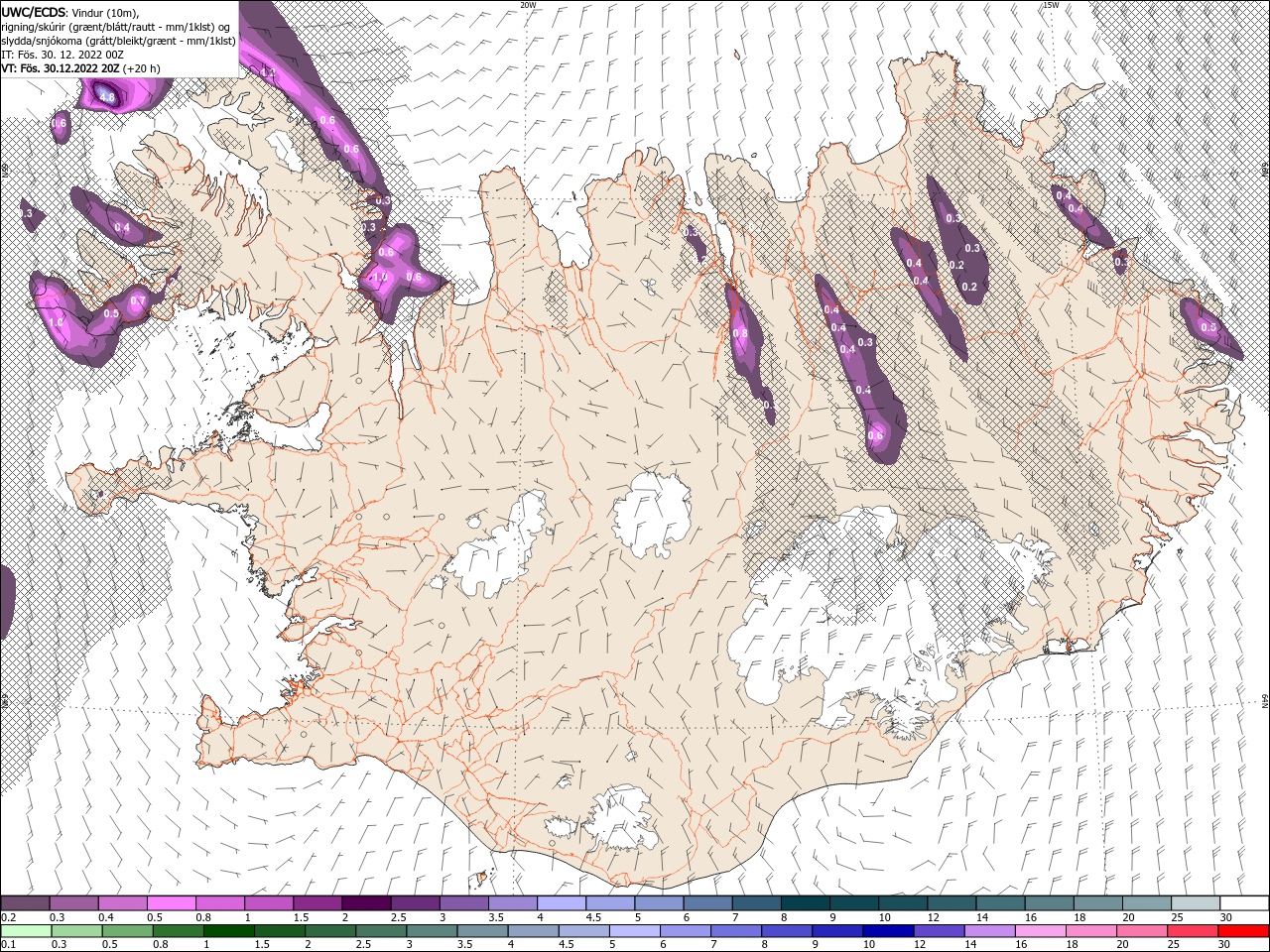Image resolution: width=1270 pixels, height=952 pixels.
Task: Select the 30 white swatch ending the upper legend
Action: tap(1244, 903)
